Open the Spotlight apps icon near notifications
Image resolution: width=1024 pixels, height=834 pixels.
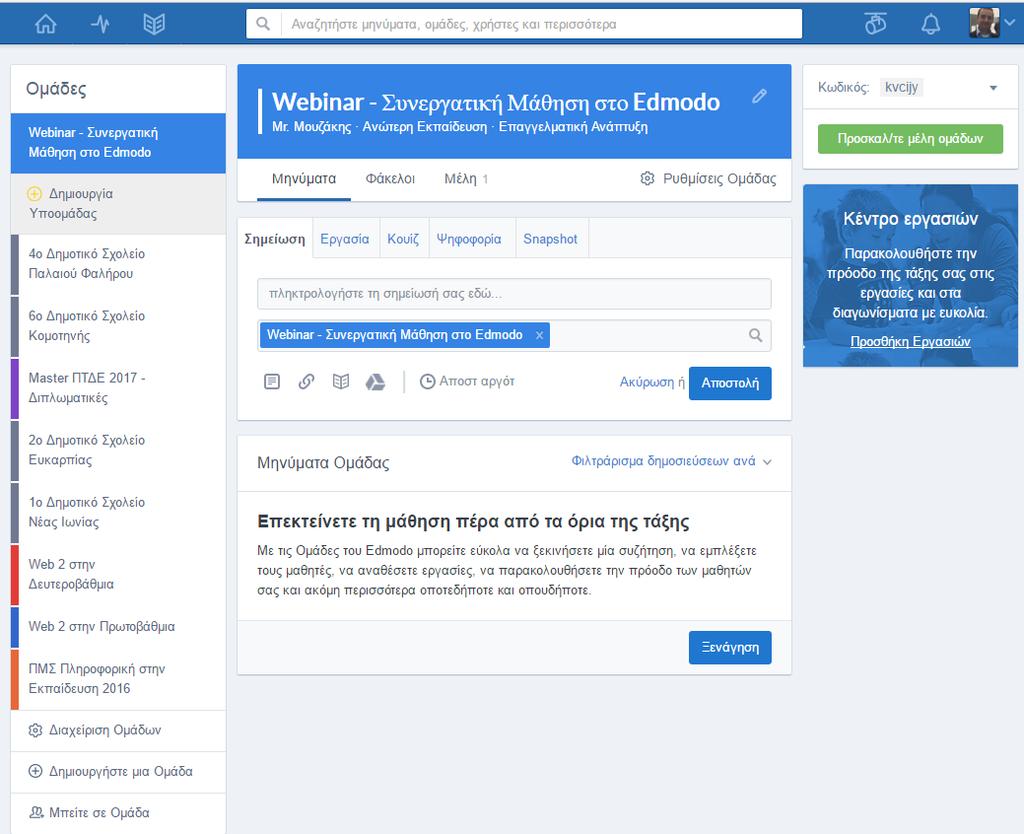(x=875, y=24)
